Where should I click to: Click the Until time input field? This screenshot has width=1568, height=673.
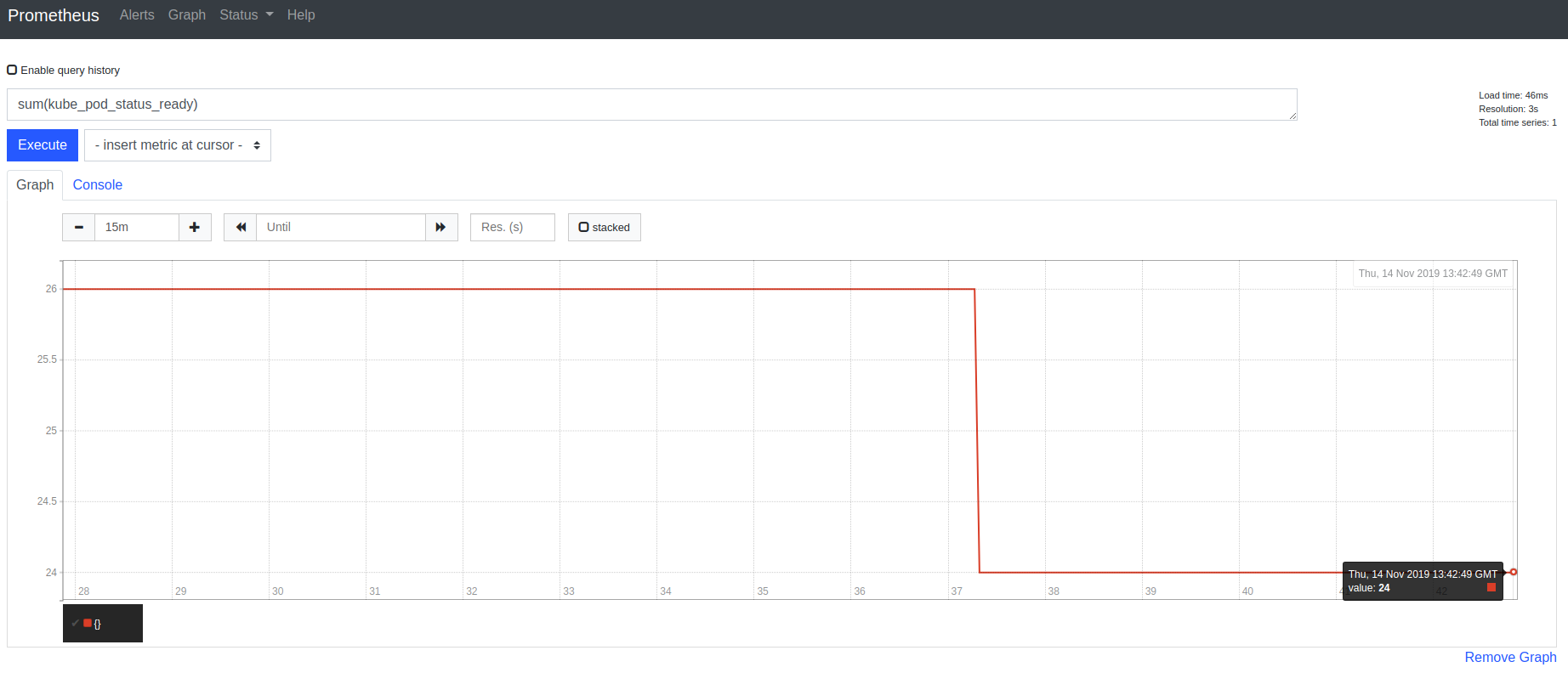click(340, 227)
